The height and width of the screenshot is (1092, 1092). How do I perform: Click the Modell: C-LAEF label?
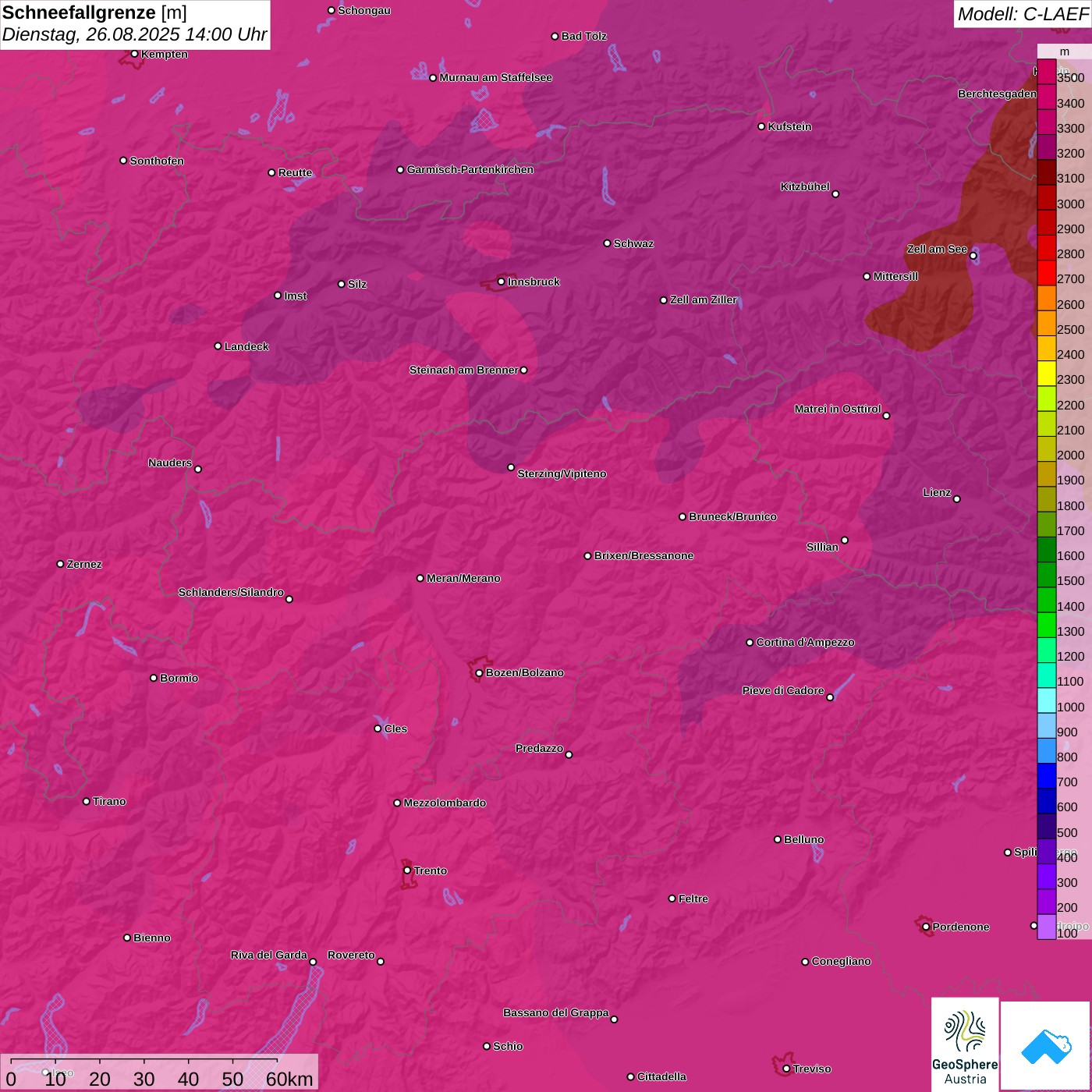tap(1023, 14)
